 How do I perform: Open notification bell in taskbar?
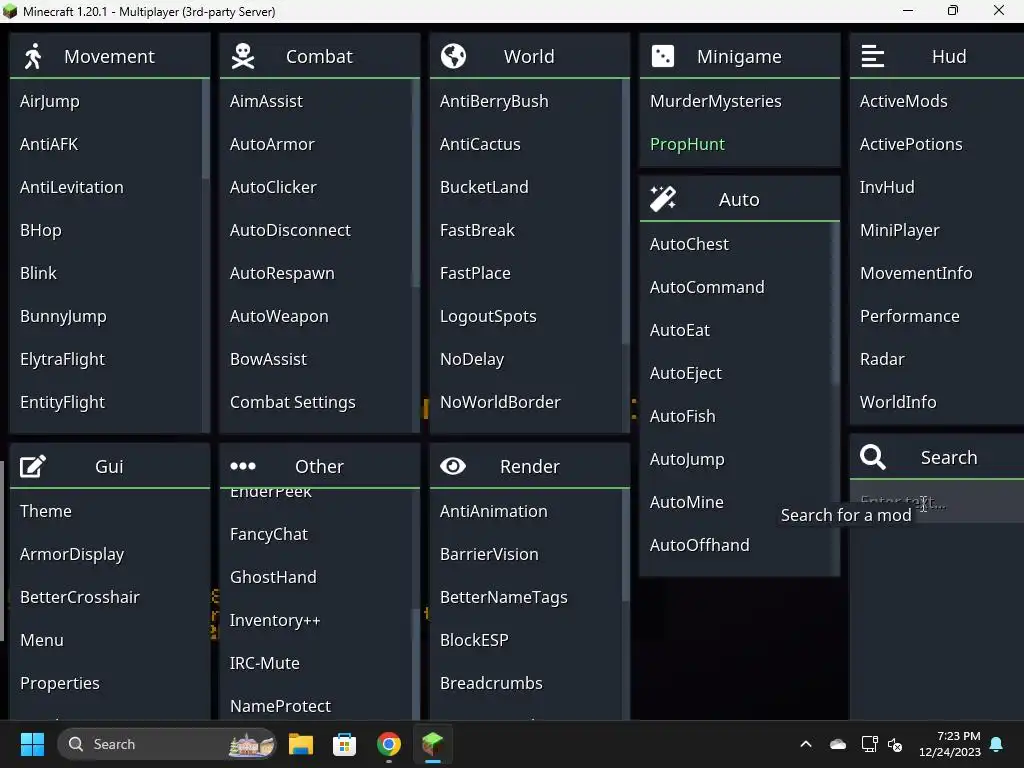(x=997, y=744)
